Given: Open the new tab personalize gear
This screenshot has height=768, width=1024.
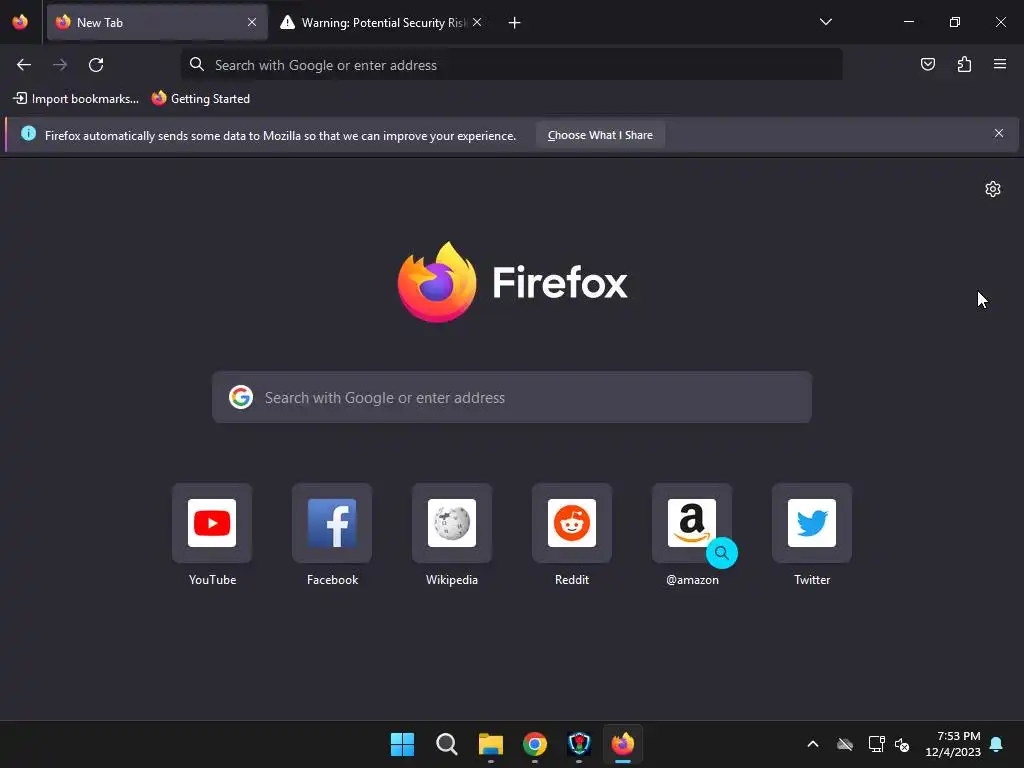Looking at the screenshot, I should click(993, 189).
